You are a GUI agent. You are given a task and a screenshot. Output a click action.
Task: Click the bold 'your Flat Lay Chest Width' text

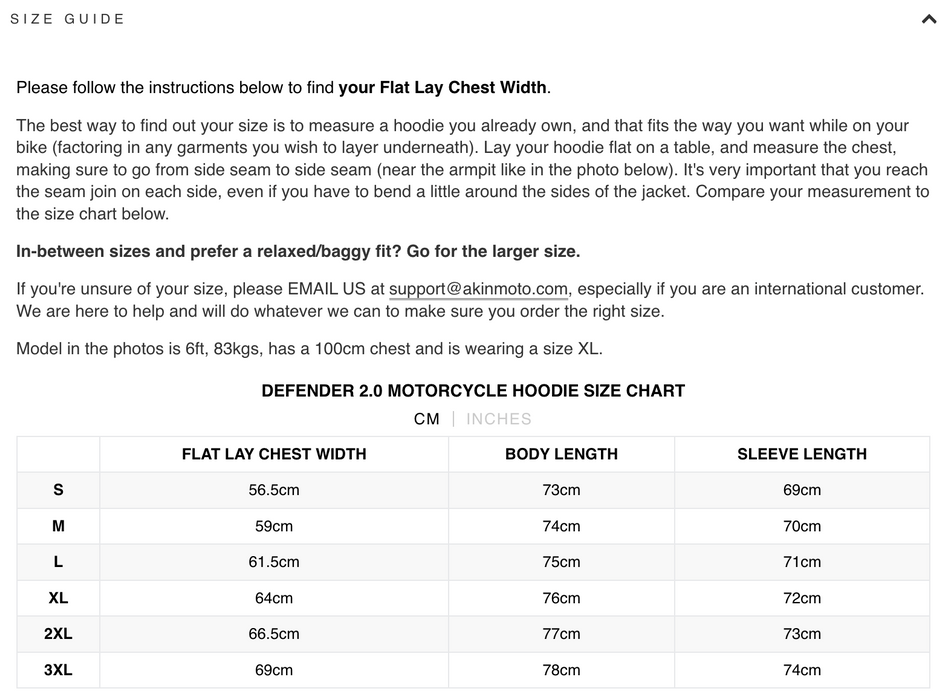click(443, 88)
